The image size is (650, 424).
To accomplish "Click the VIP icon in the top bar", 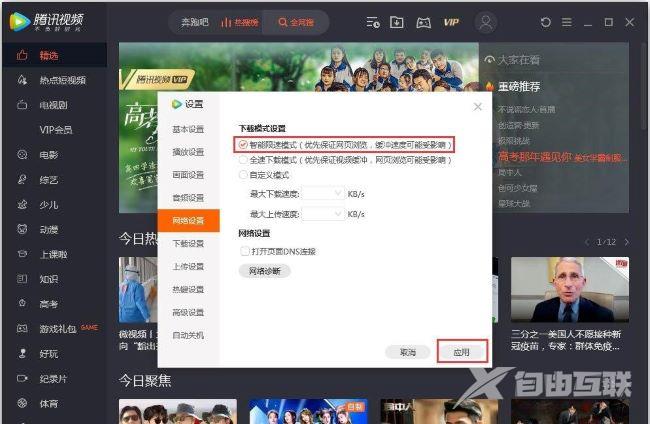I will (451, 22).
